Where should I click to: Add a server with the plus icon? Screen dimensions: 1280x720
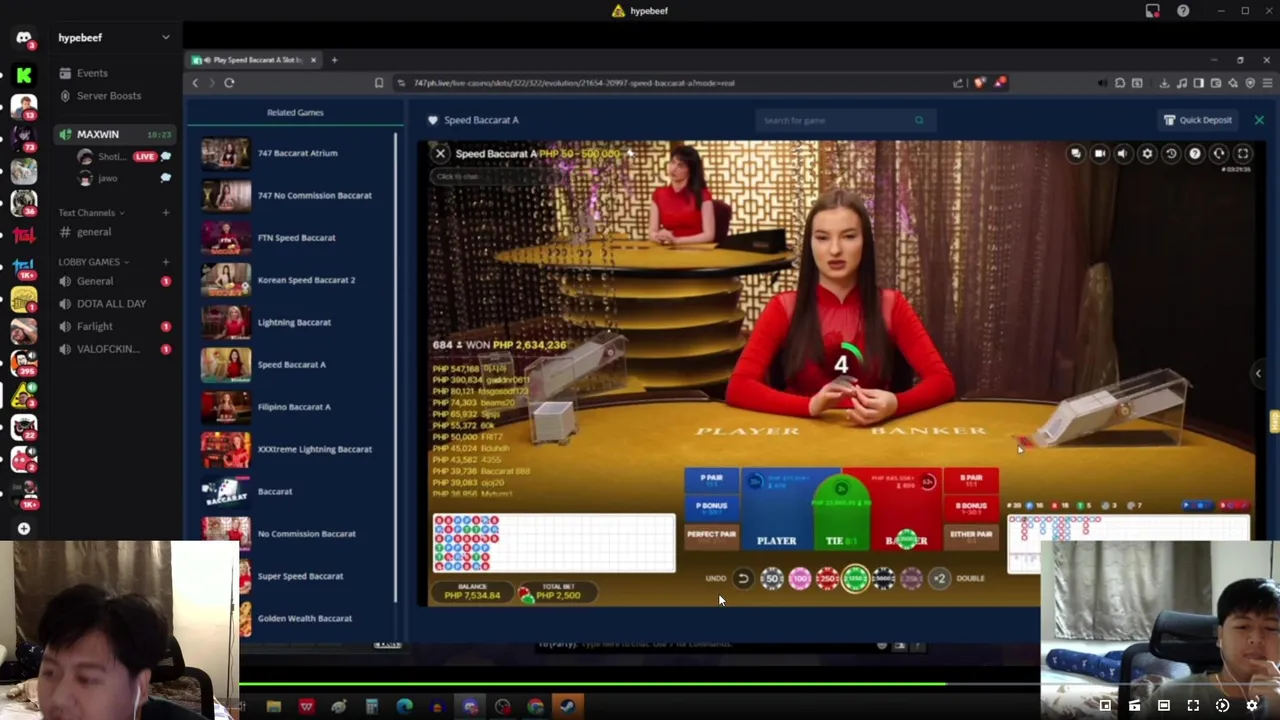[24, 528]
